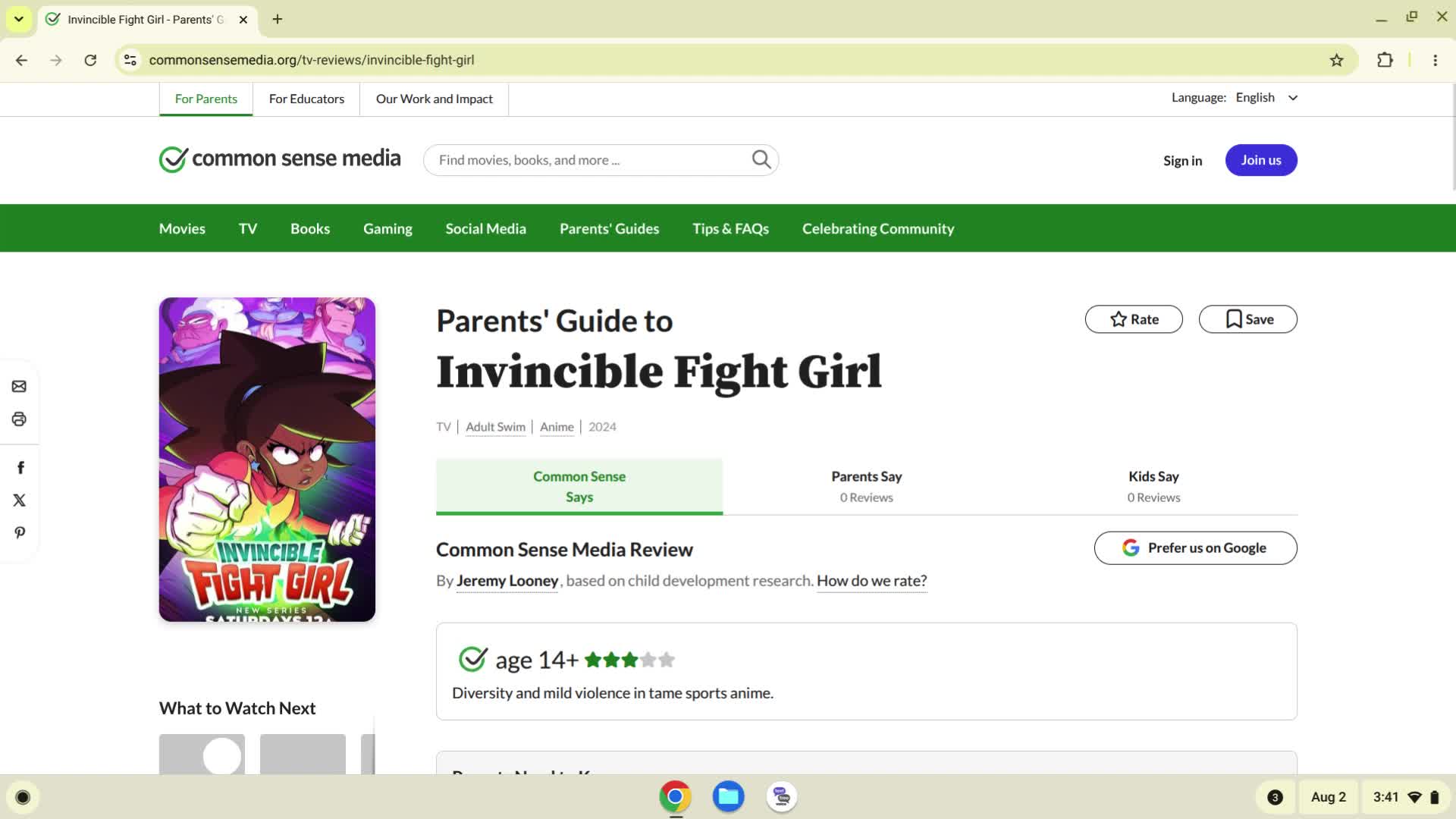Go forward in browser history
Image resolution: width=1456 pixels, height=819 pixels.
click(56, 60)
